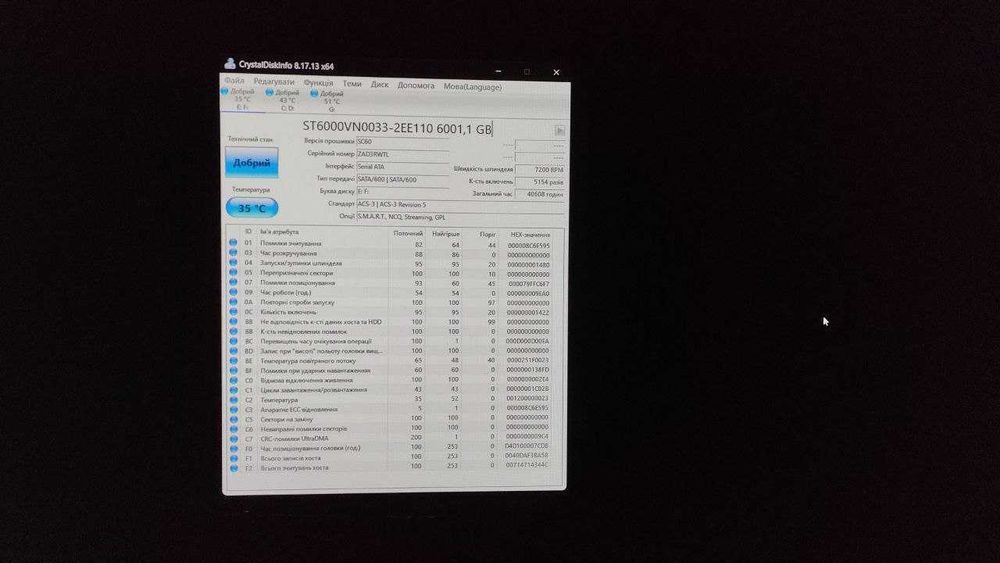1000x563 pixels.
Task: Click the HEX-значення column header
Action: point(529,235)
